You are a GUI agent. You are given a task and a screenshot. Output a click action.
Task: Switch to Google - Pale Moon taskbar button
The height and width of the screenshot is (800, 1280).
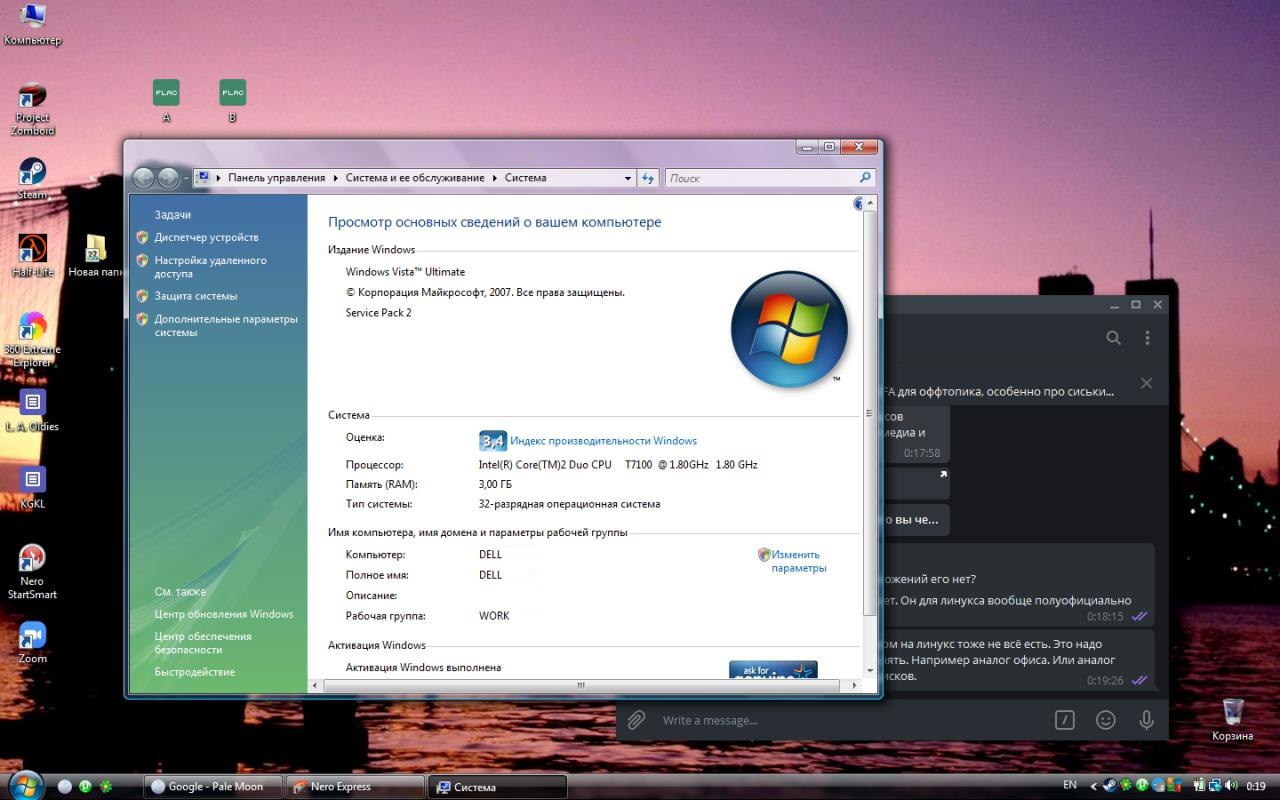coord(214,787)
